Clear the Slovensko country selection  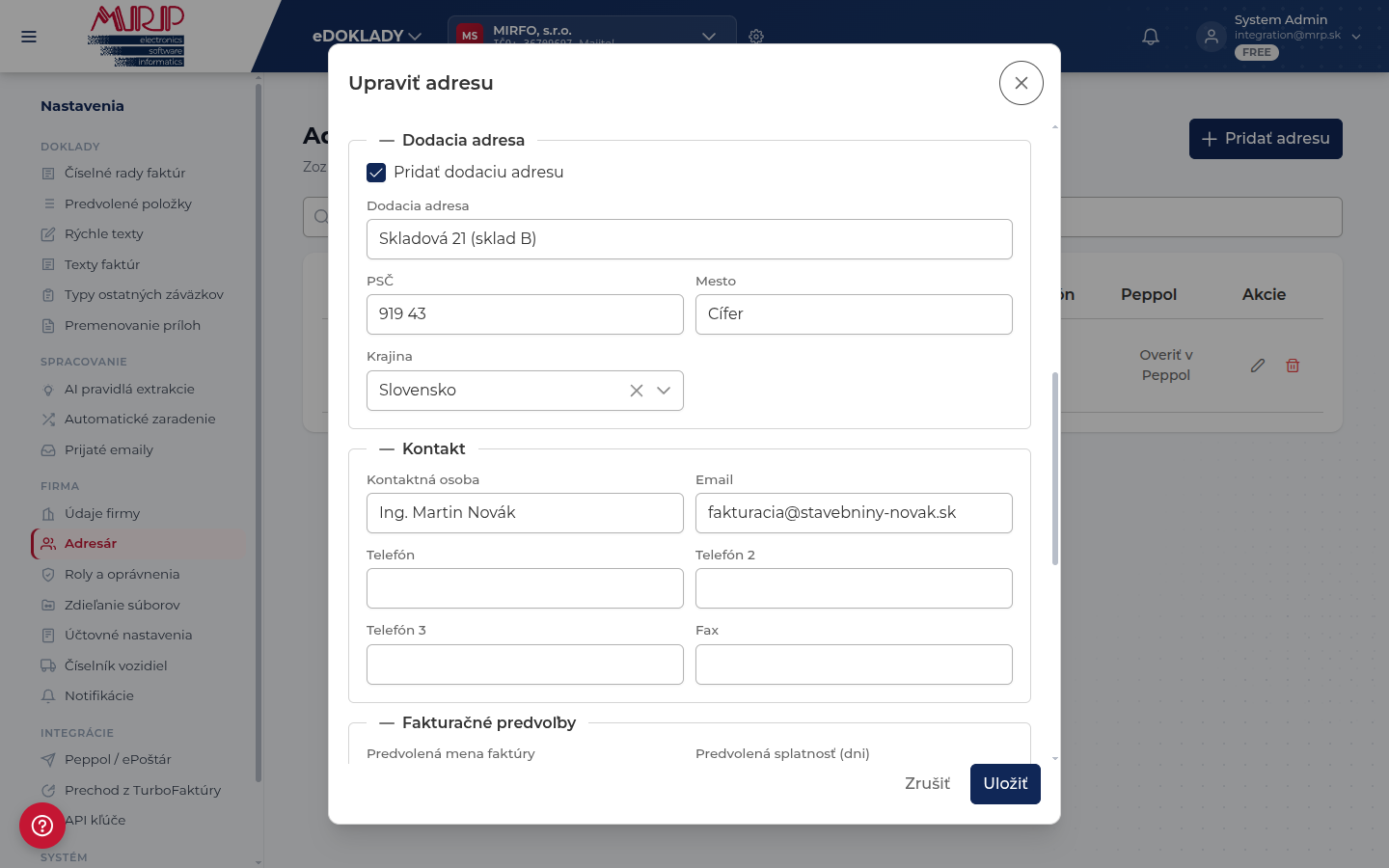(x=637, y=391)
